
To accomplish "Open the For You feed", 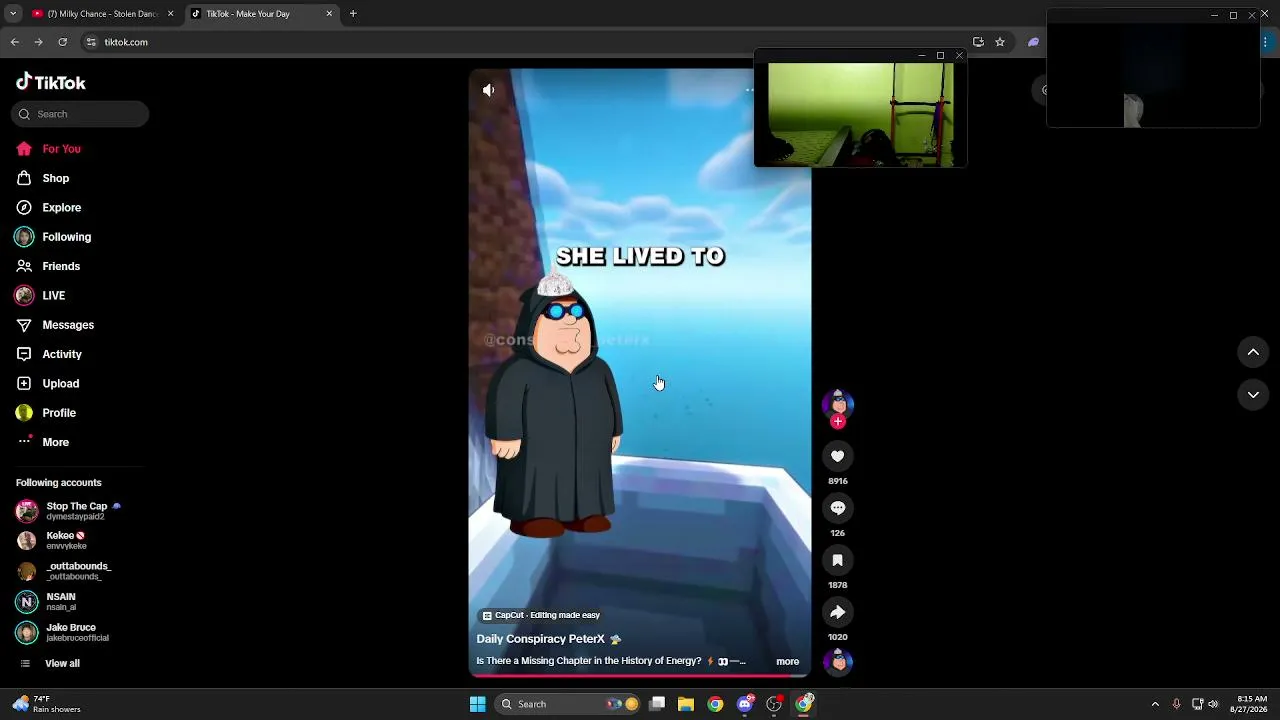I will coord(61,149).
